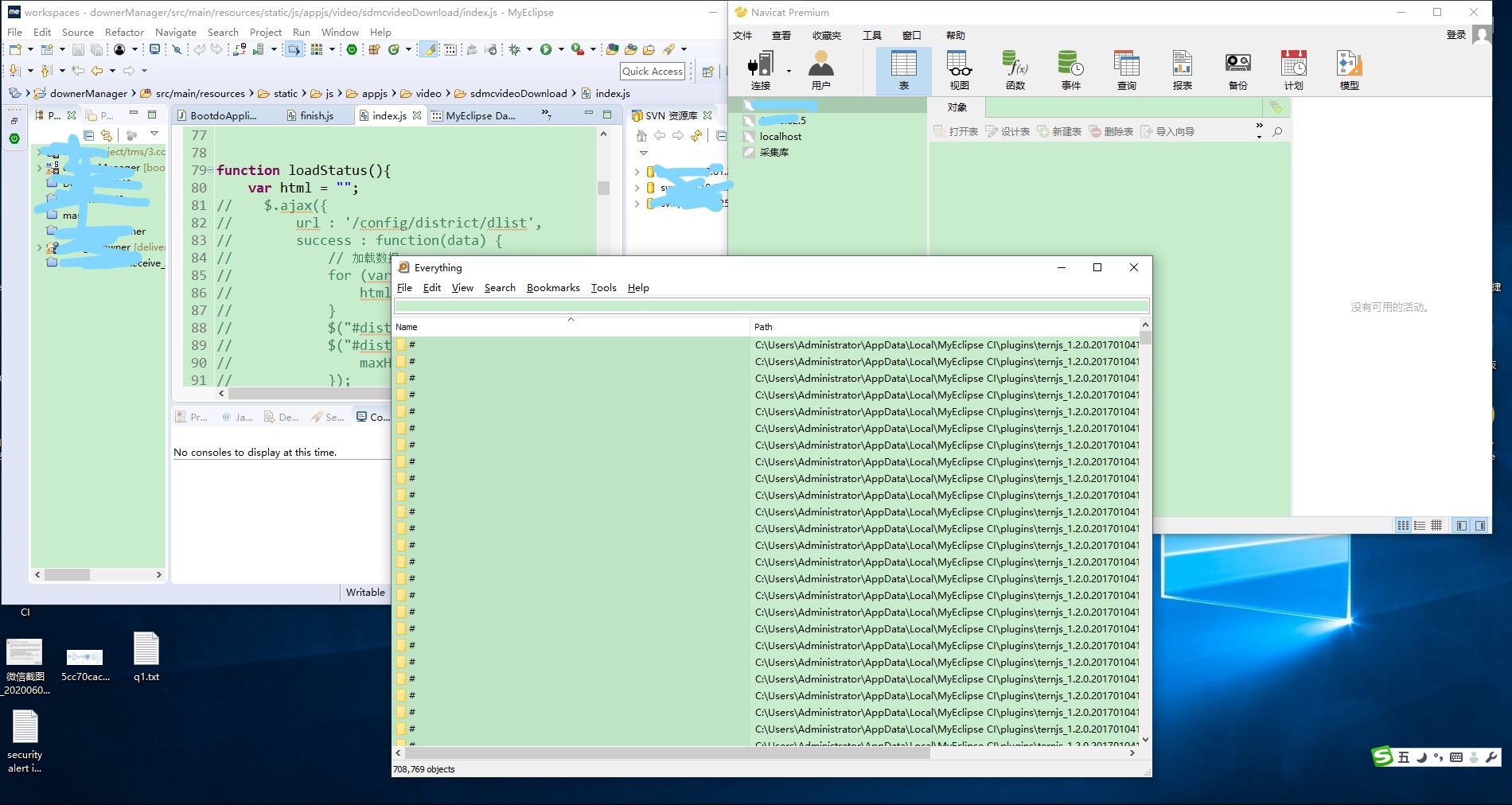
Task: Select the Navicat 表 (Table) button
Action: pyautogui.click(x=904, y=70)
